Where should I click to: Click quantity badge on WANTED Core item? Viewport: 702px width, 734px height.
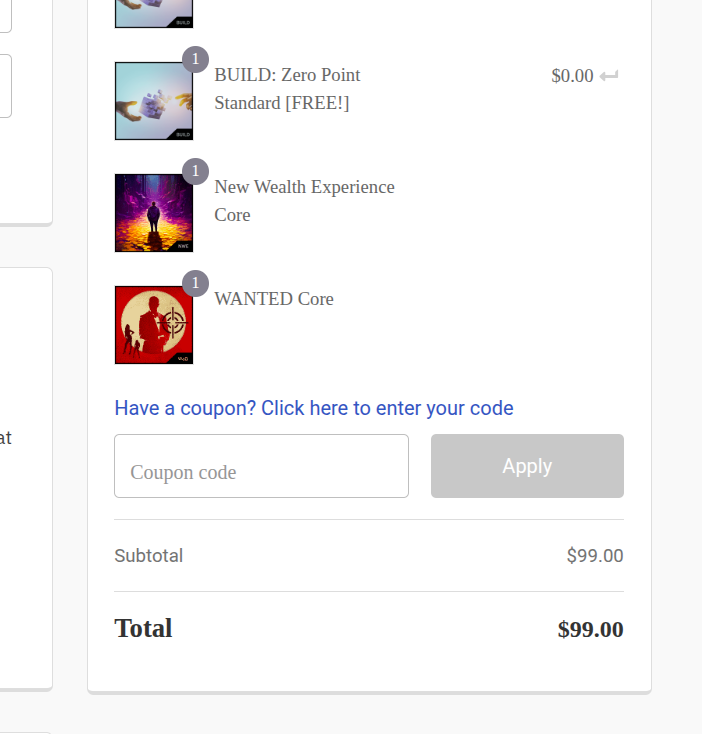196,283
